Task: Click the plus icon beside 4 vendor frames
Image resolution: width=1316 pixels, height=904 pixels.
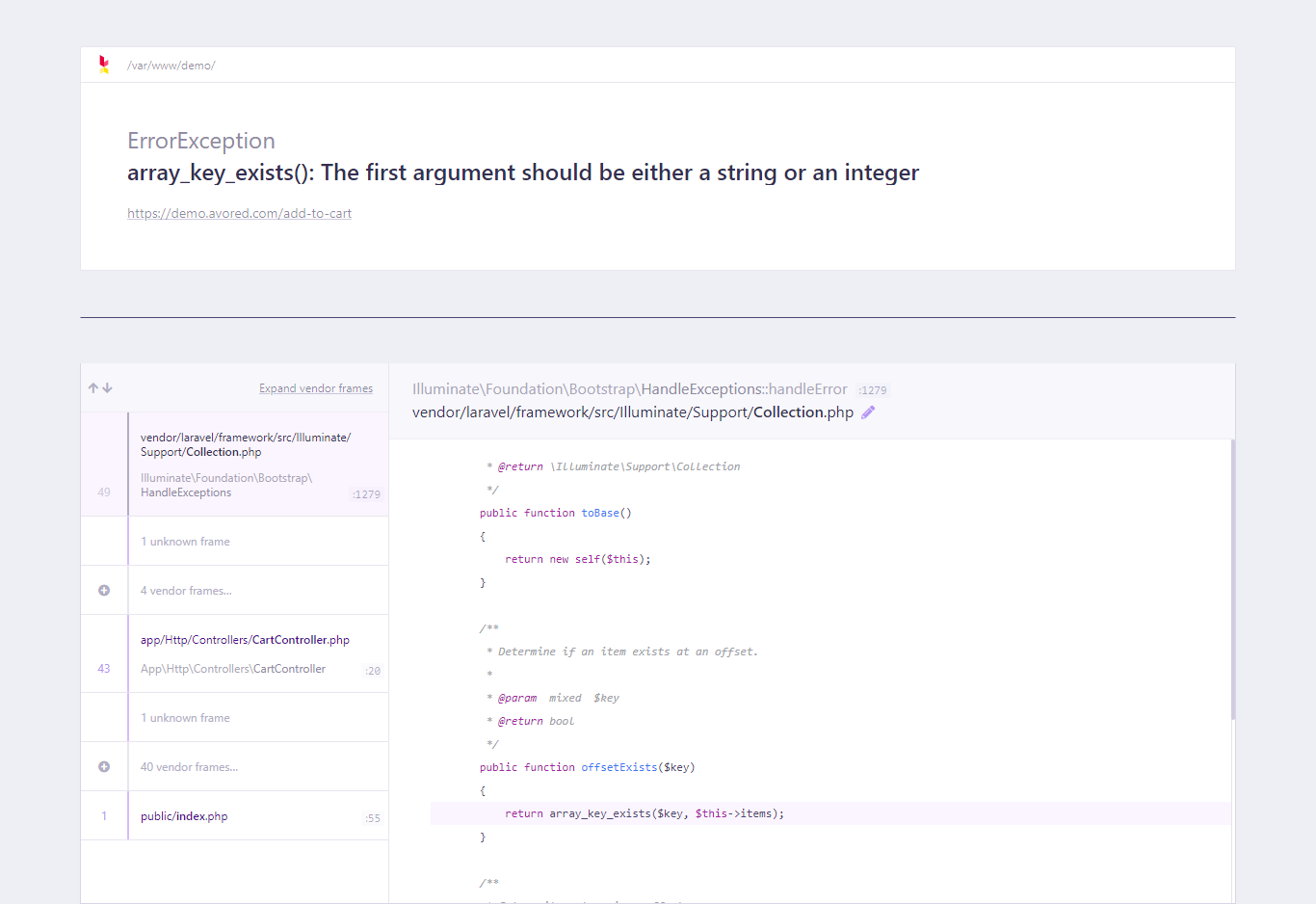Action: (x=104, y=590)
